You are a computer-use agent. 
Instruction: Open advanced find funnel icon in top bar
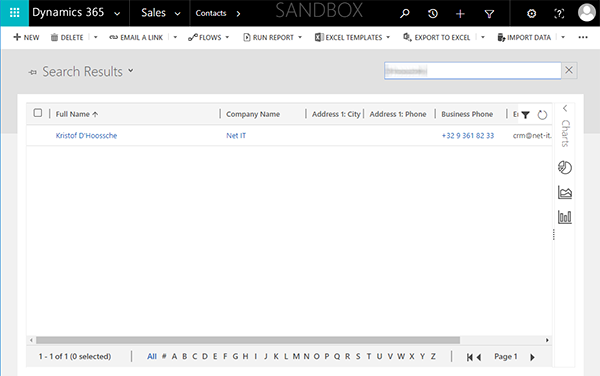(x=489, y=14)
